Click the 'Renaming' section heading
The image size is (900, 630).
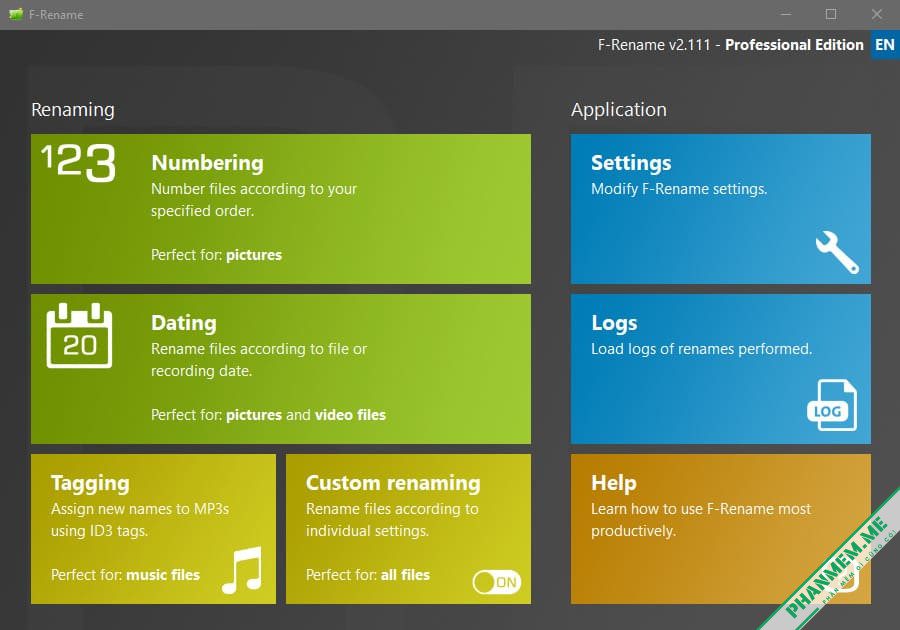[73, 110]
